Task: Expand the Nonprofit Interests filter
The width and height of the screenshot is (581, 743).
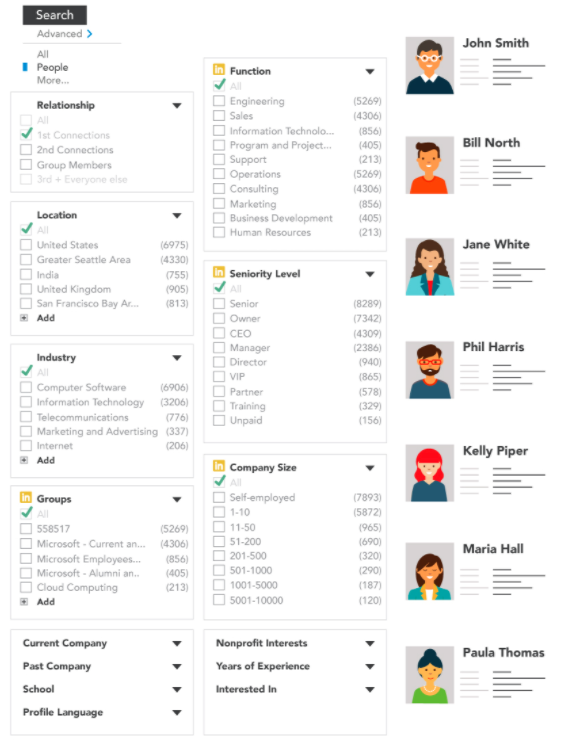Action: point(370,643)
